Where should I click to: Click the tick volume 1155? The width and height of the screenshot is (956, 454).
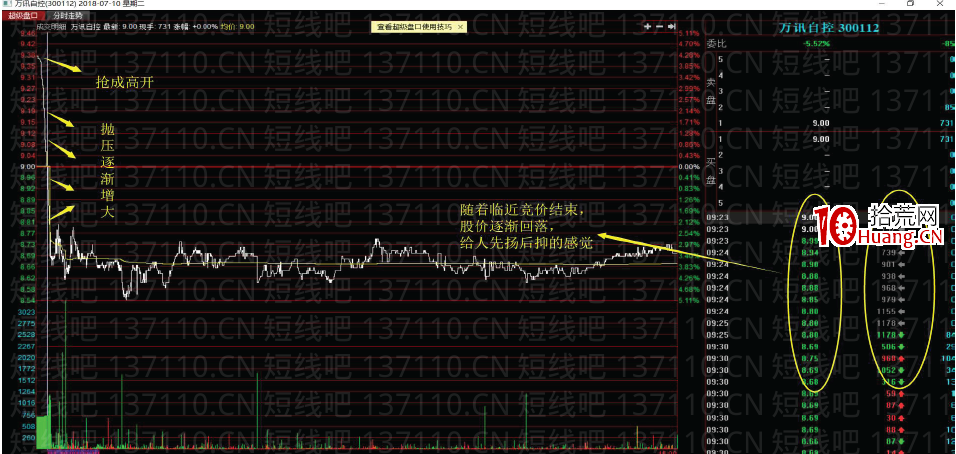[x=886, y=311]
